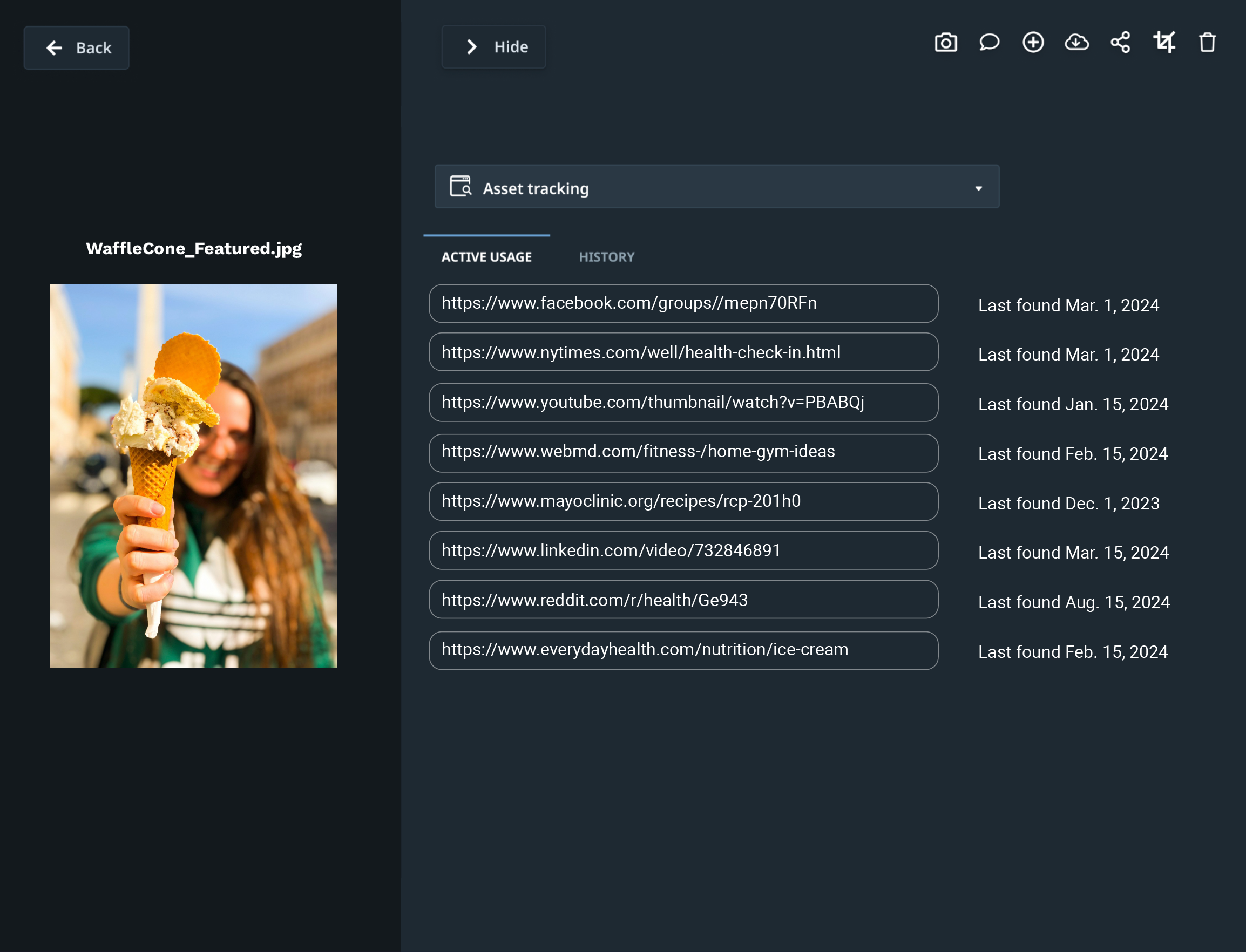Expand the Asset tracking dropdown

[978, 188]
